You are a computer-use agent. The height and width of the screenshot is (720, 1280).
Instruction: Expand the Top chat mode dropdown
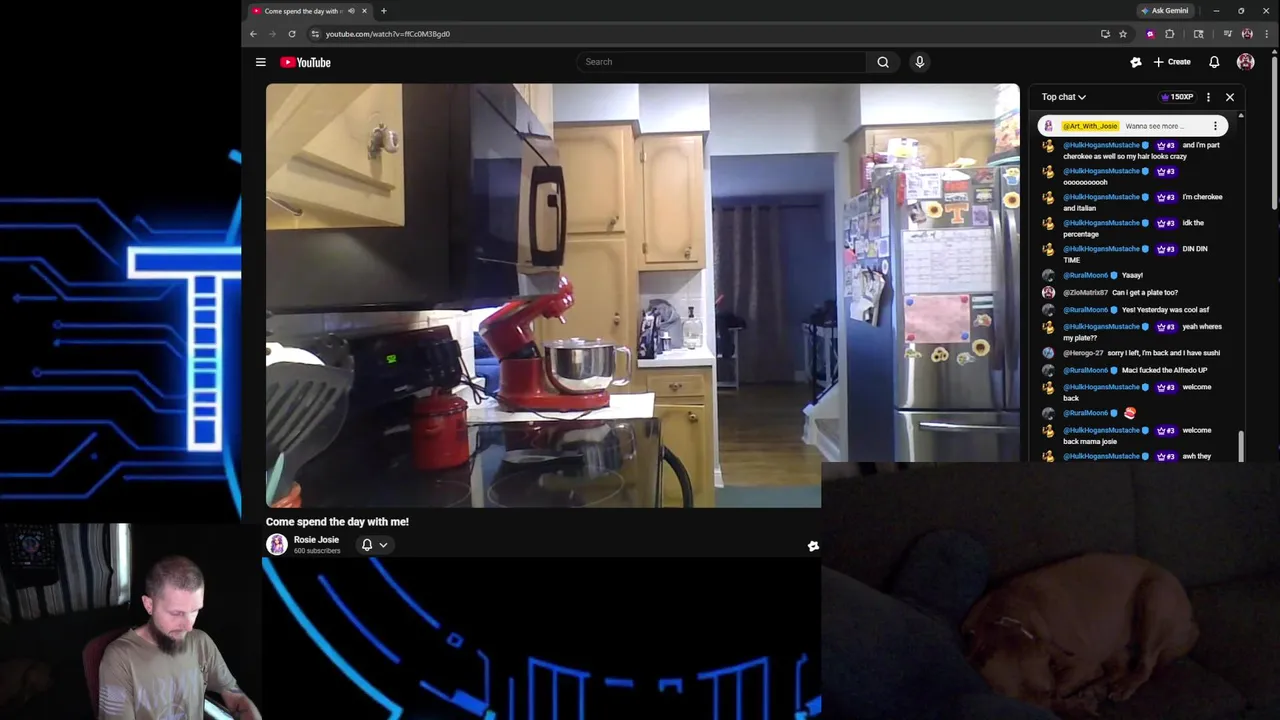tap(1063, 97)
